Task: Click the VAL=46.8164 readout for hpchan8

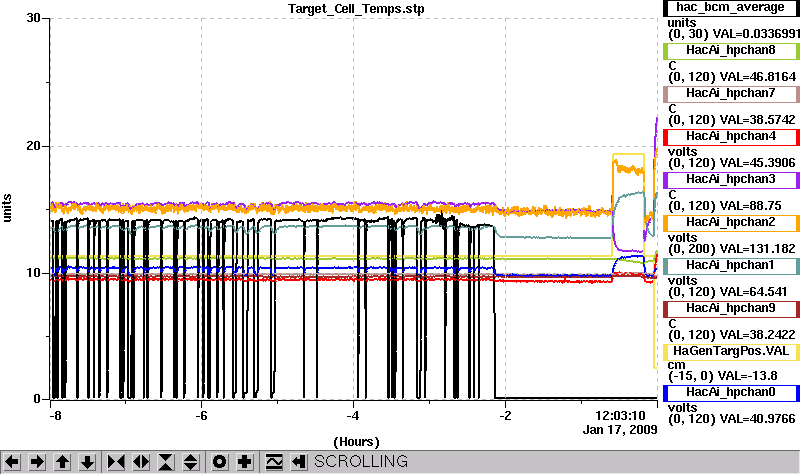Action: point(758,77)
